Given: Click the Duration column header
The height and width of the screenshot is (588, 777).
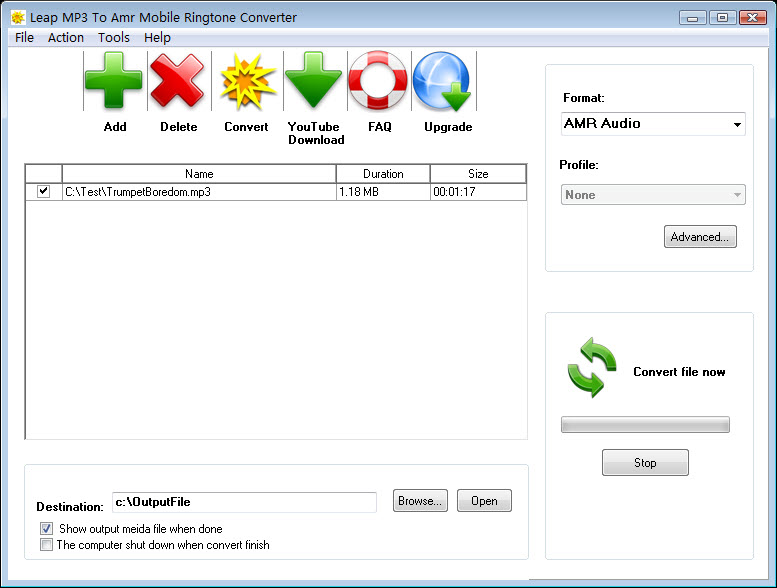Looking at the screenshot, I should coord(383,174).
